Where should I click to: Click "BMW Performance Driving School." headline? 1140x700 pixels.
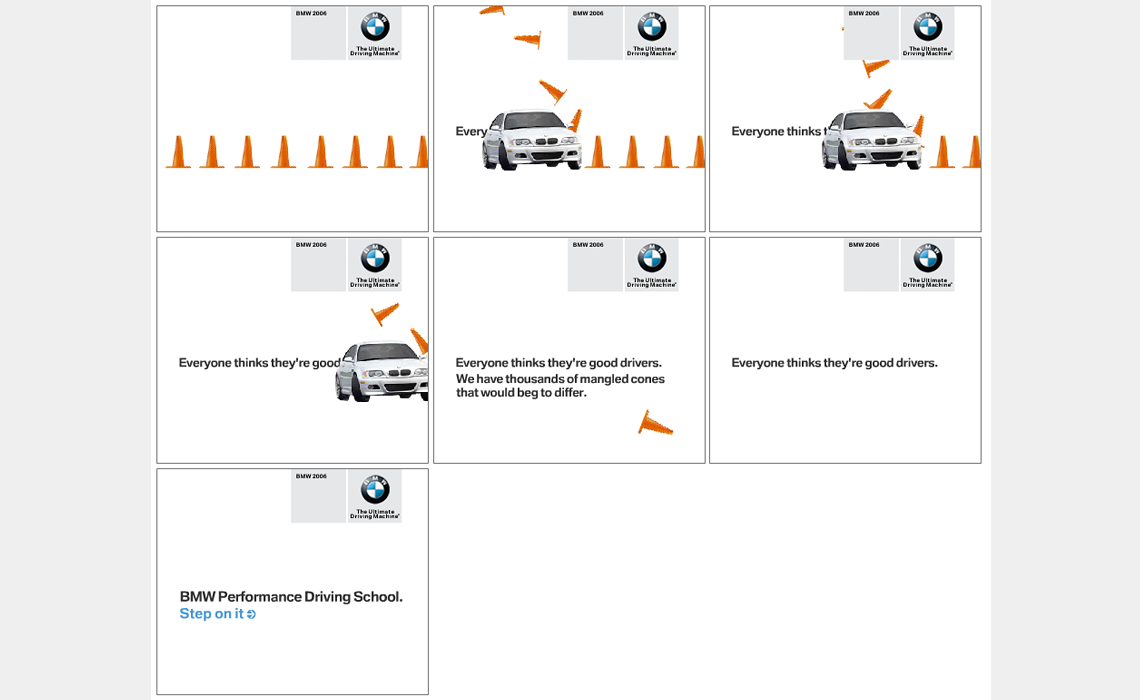tap(291, 597)
